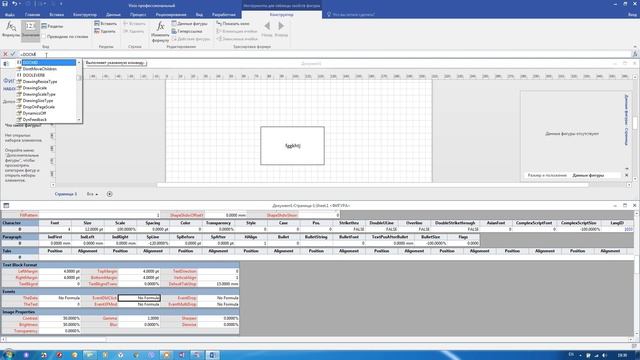
Task: Click the ShapeSheet window system icon
Action: pos(6,205)
